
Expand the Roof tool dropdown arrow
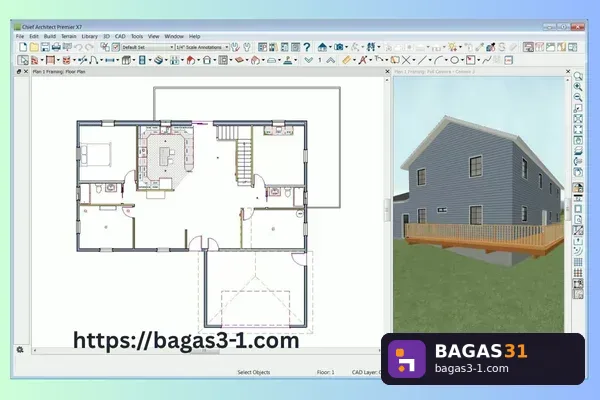[x=199, y=60]
